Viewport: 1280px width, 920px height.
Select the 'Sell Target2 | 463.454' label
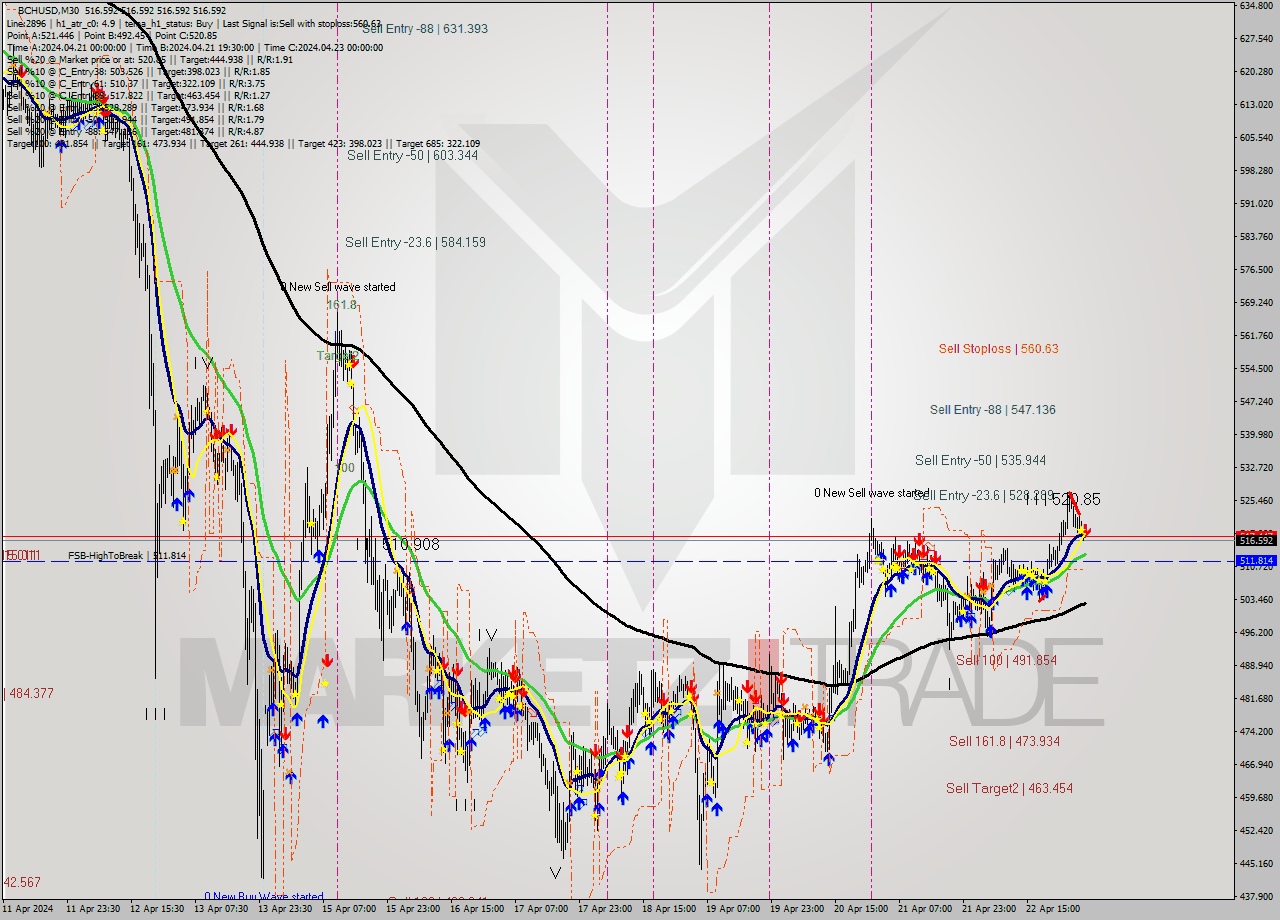tap(1009, 789)
